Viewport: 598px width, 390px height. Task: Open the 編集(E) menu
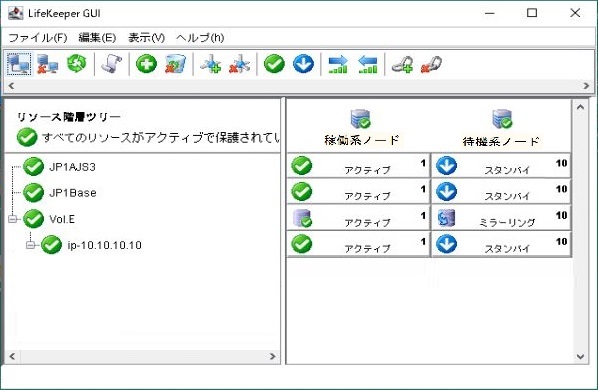(x=97, y=37)
